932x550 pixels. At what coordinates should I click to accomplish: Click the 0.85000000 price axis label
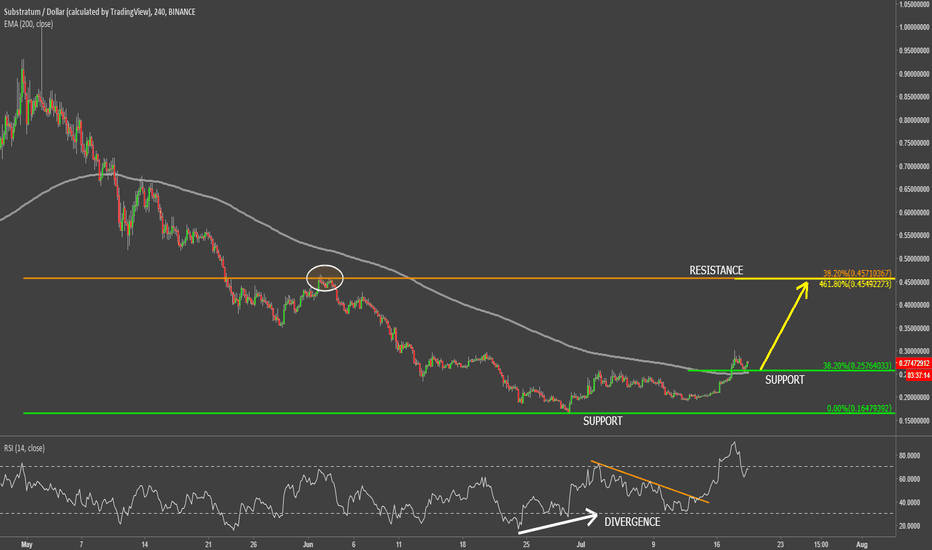(914, 97)
